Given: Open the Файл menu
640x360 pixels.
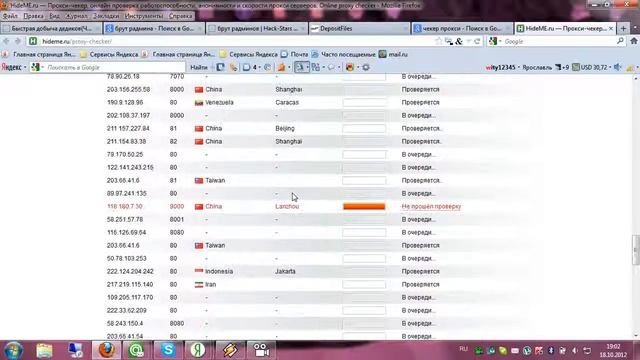Looking at the screenshot, I should (x=10, y=16).
